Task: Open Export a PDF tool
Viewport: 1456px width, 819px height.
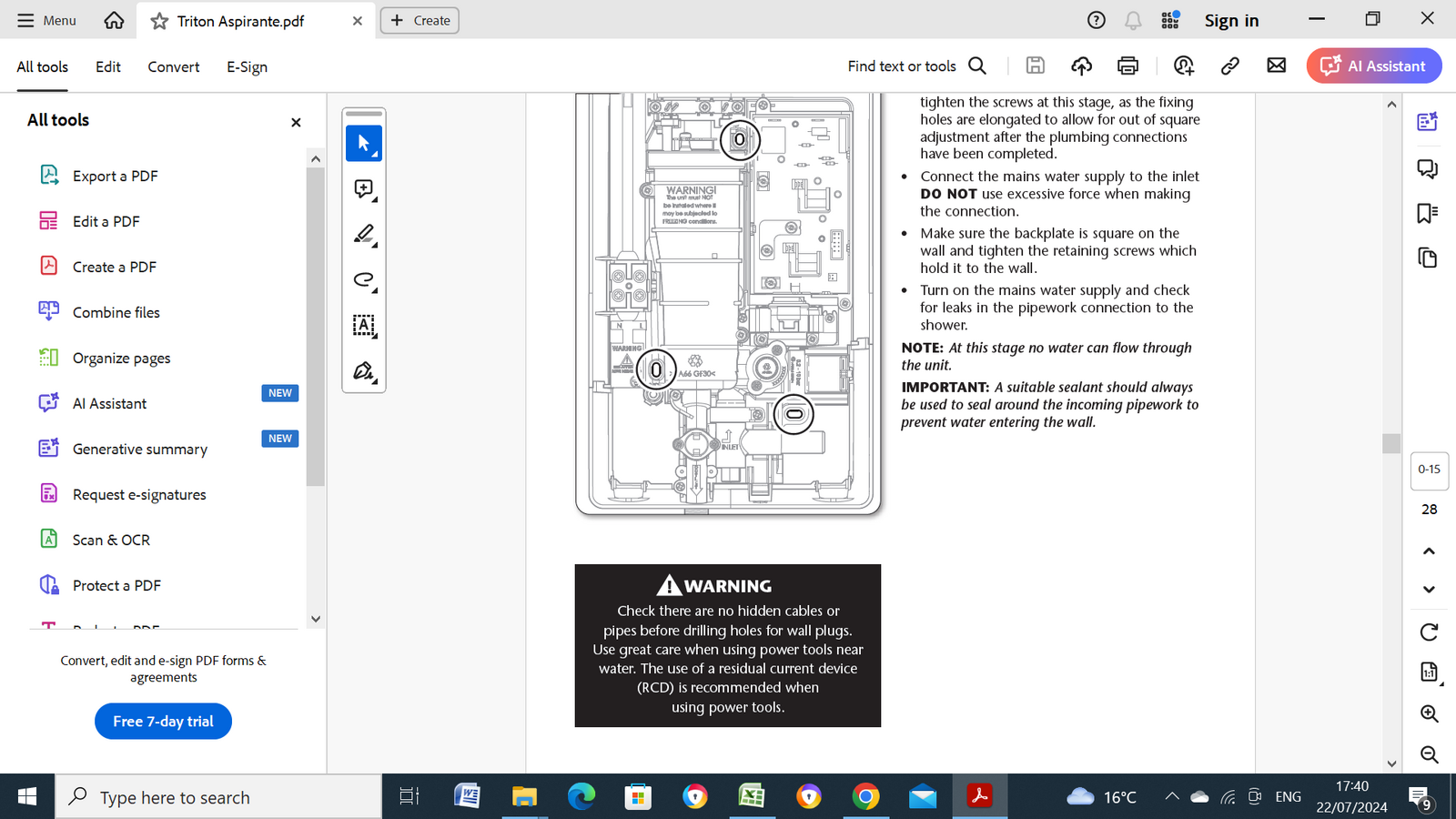Action: (115, 176)
